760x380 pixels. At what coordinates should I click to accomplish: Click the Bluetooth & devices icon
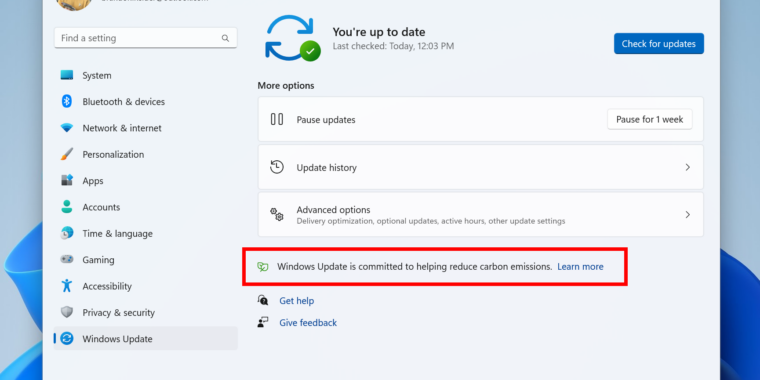coord(67,101)
